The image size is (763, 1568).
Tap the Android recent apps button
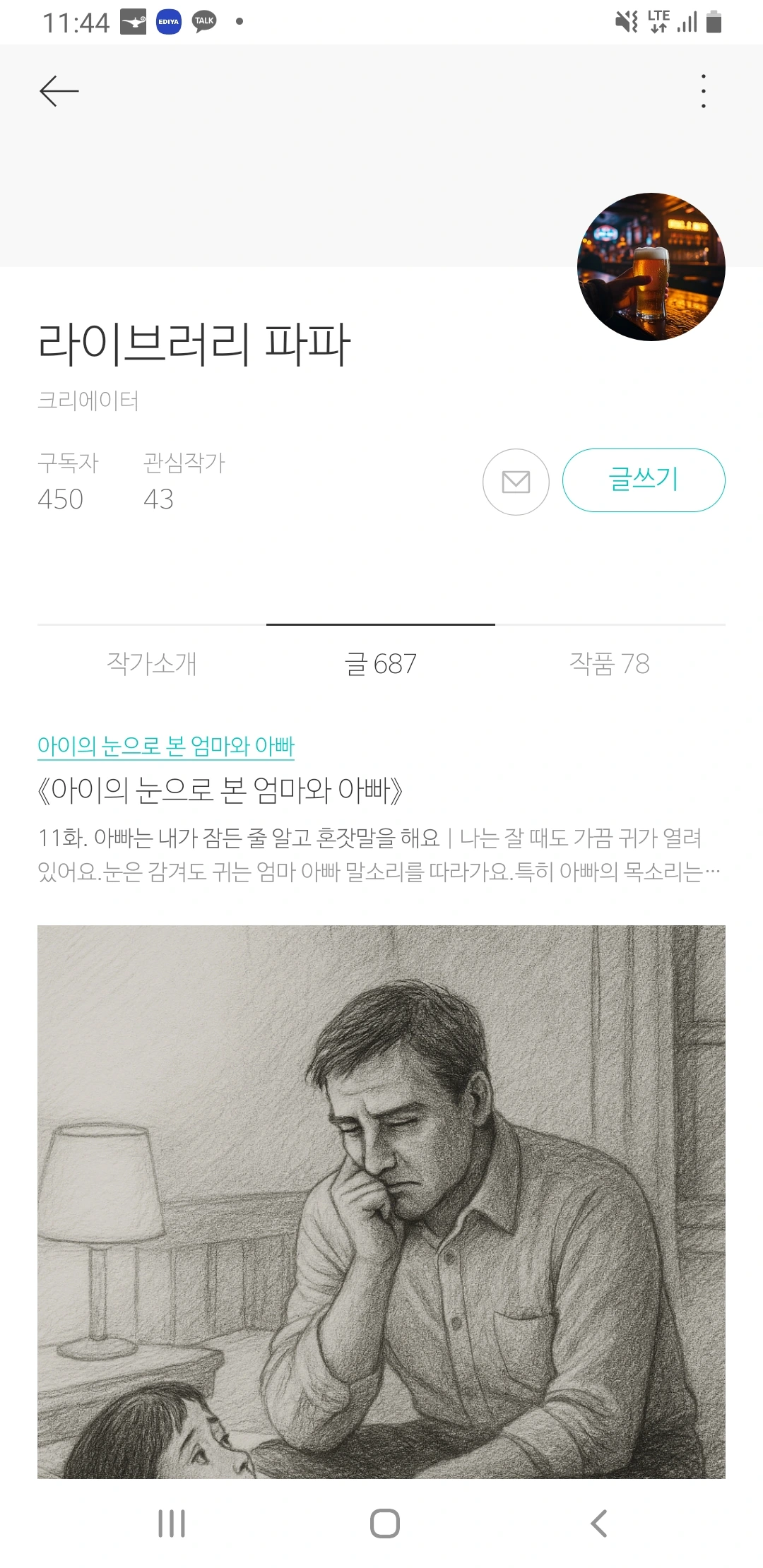(172, 1524)
